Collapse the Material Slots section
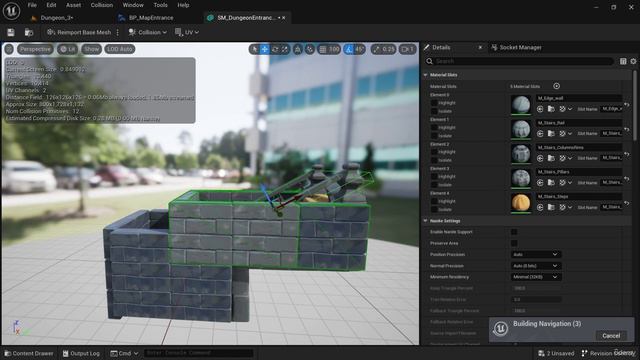 coord(426,75)
